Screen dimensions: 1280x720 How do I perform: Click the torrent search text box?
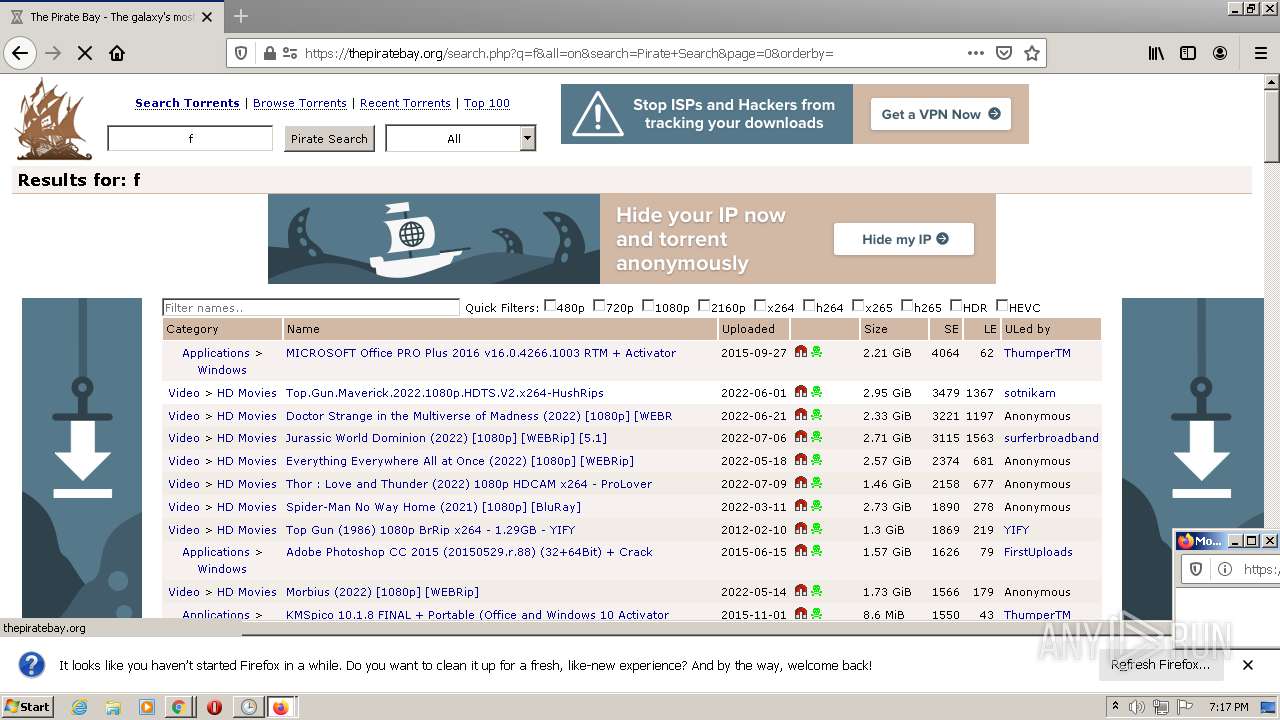(190, 139)
